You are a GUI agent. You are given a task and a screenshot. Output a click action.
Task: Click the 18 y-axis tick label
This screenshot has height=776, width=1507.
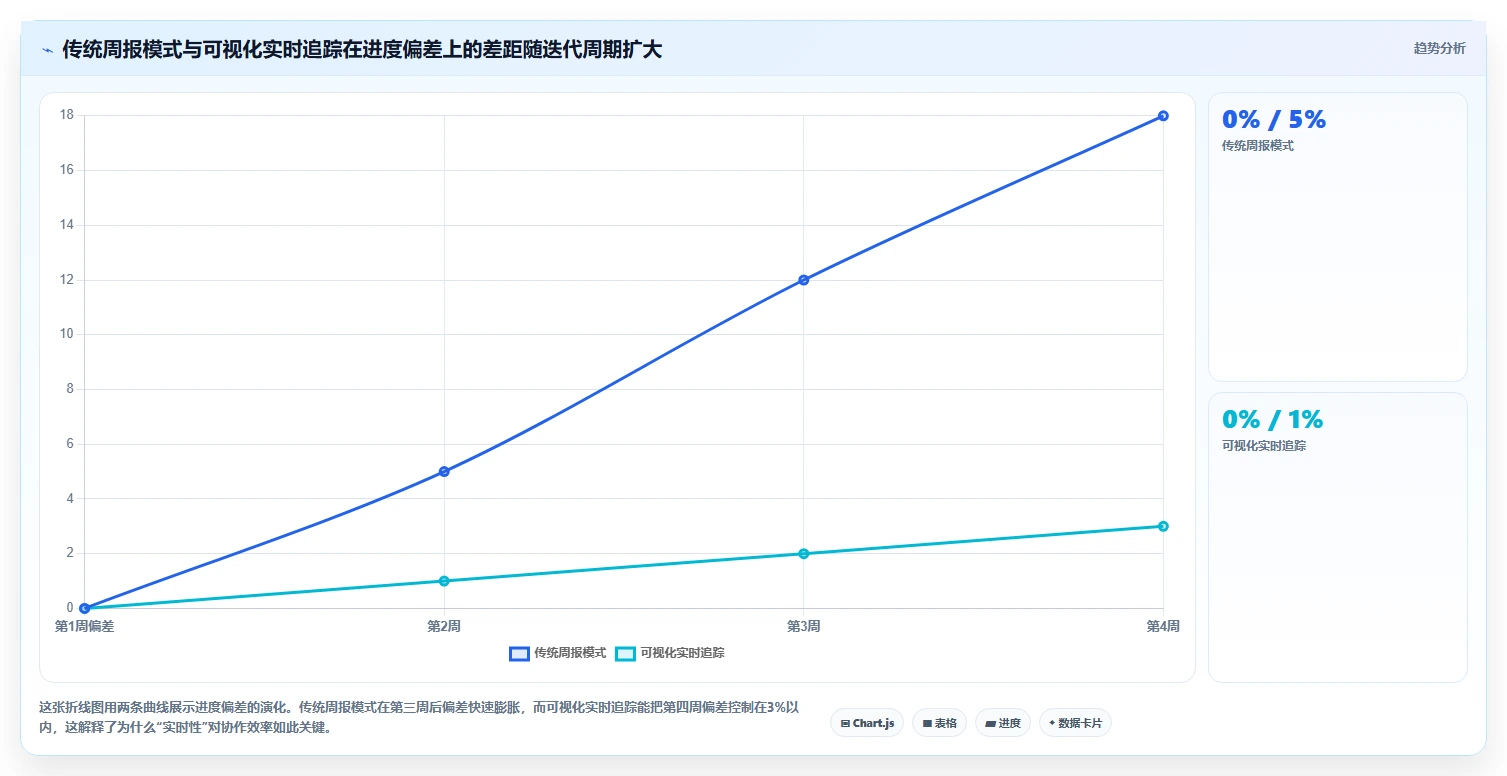(x=67, y=115)
